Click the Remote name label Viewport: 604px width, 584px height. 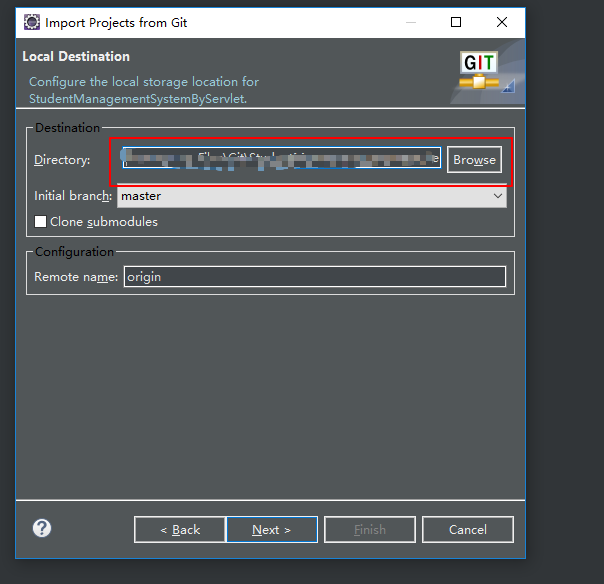click(76, 277)
